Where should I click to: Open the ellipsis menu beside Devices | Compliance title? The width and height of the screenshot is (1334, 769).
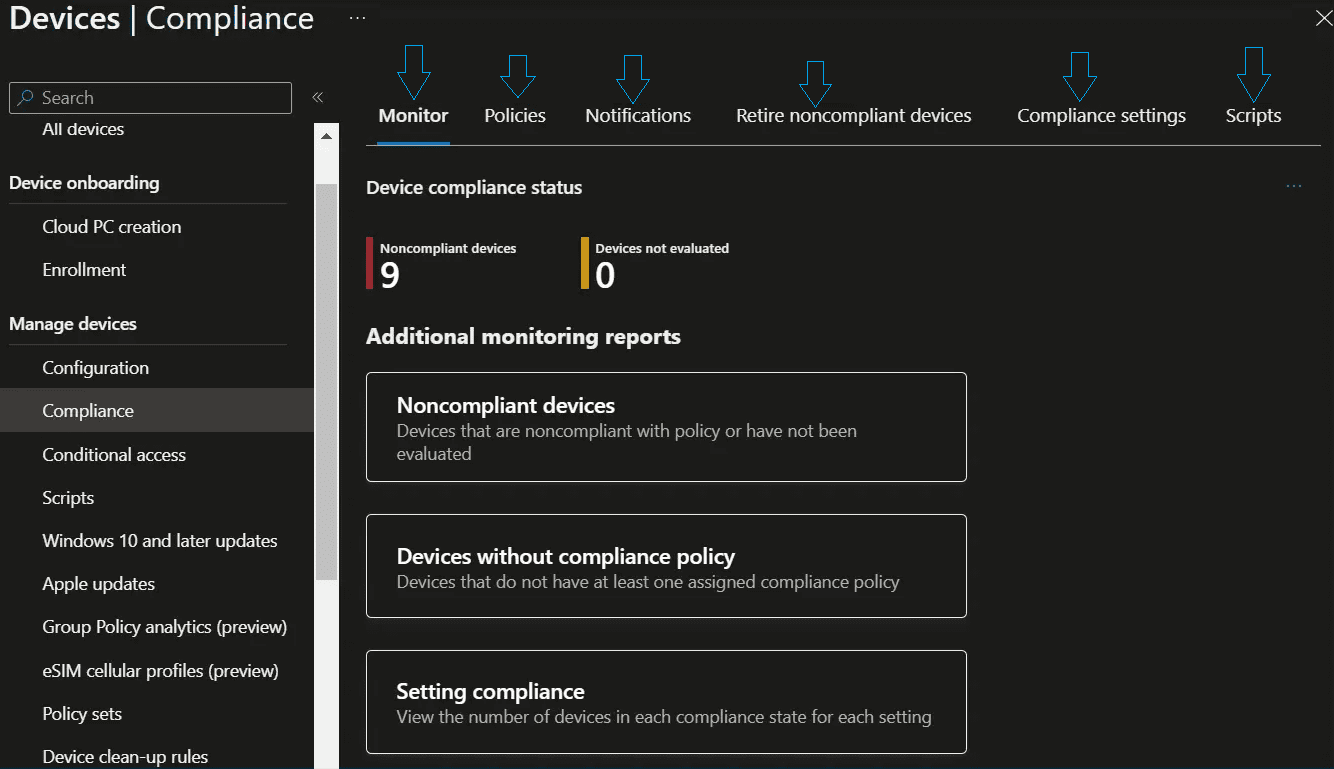pos(357,17)
